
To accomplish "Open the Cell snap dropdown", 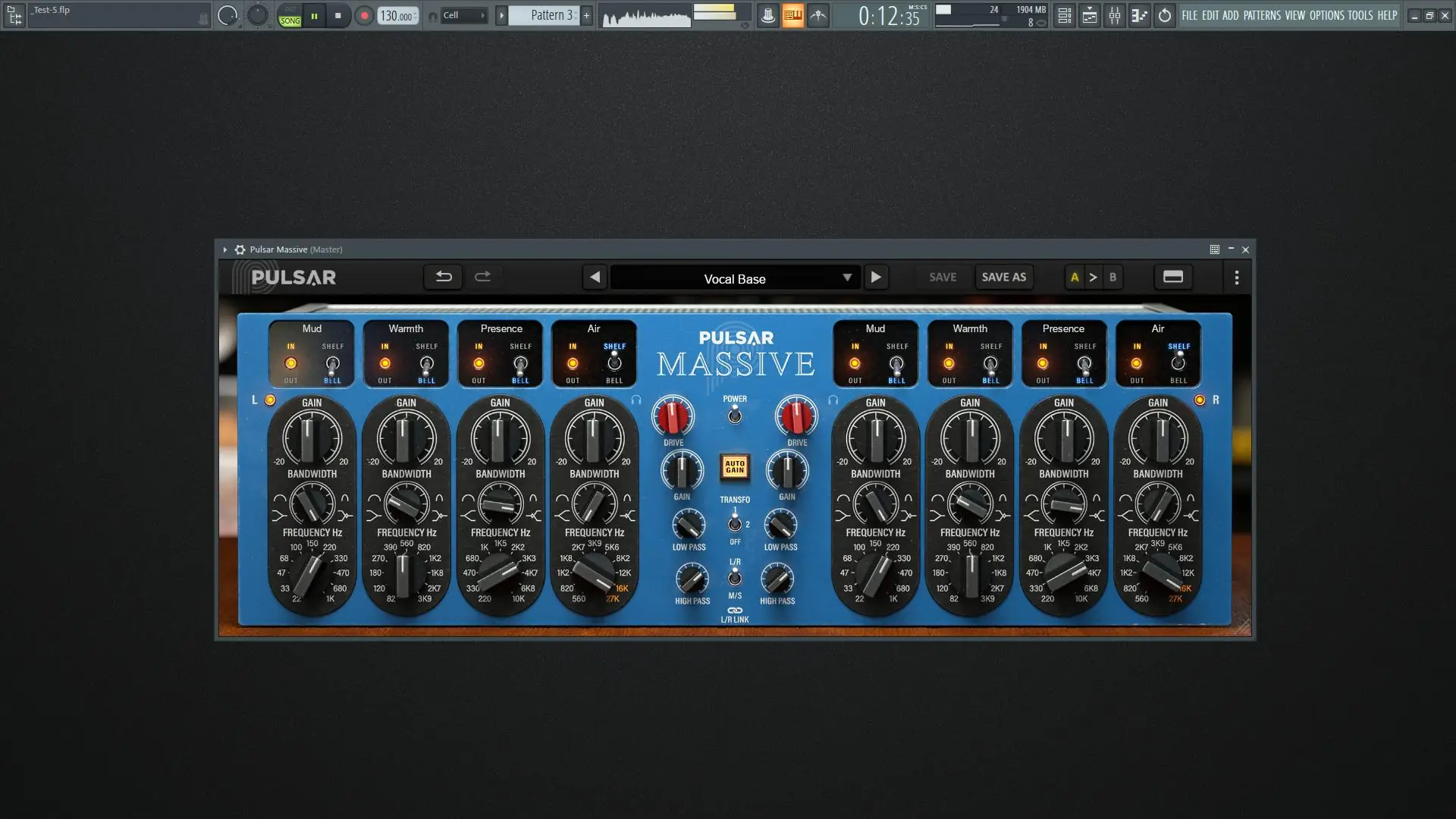I will [463, 15].
